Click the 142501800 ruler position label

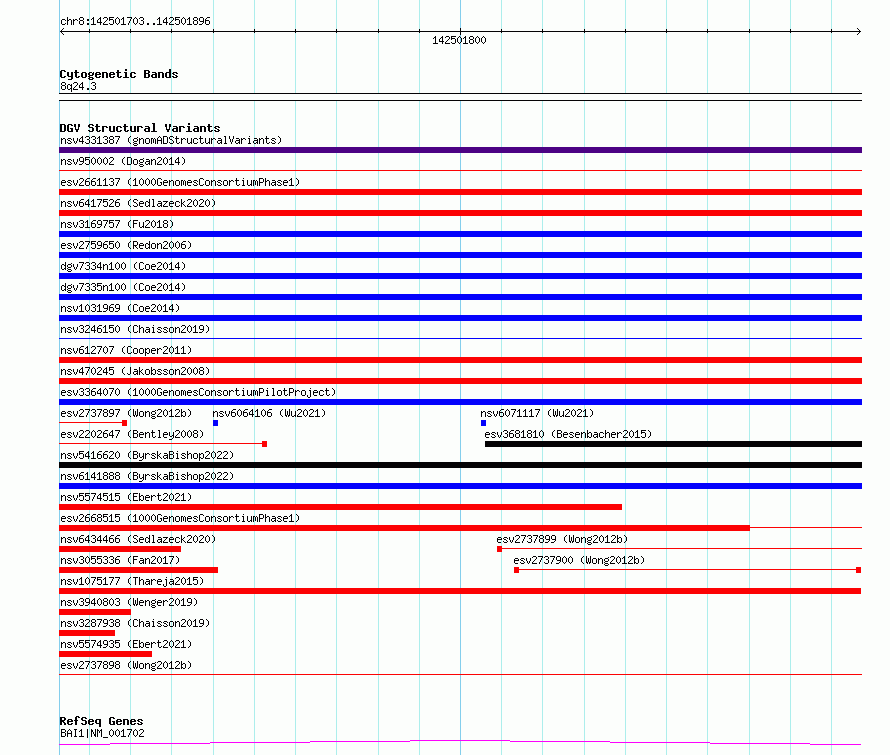point(459,40)
